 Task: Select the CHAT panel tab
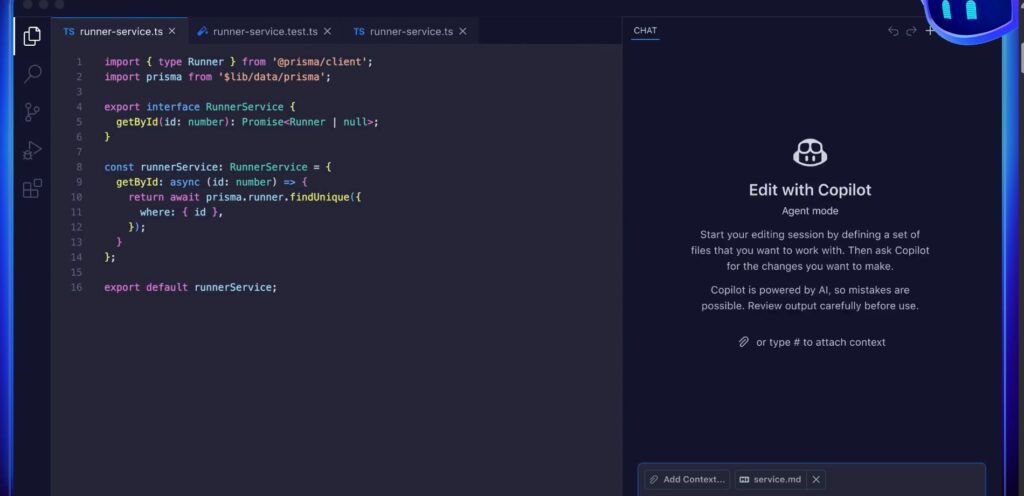tap(645, 30)
